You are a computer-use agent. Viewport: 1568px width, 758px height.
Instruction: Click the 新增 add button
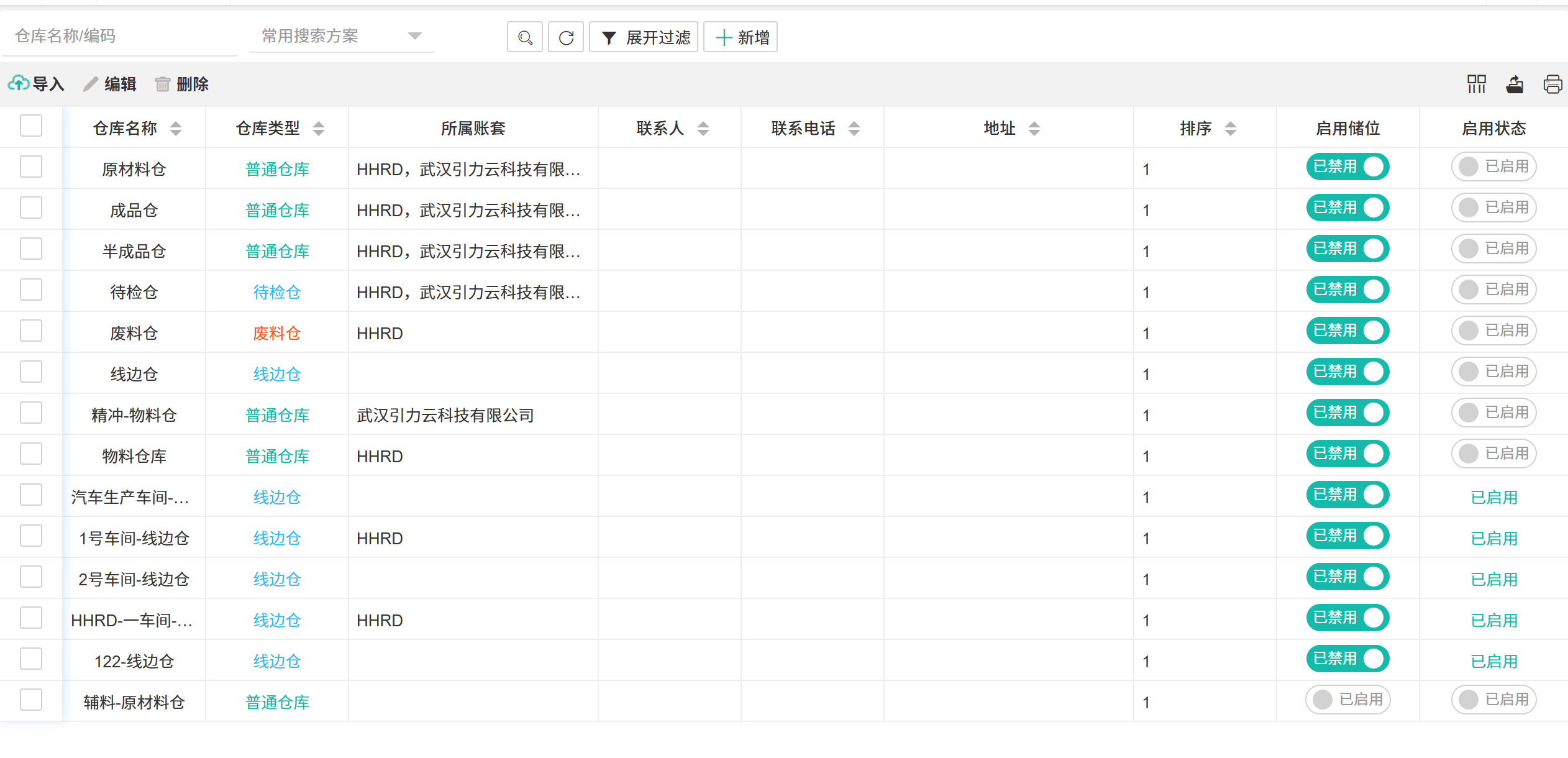click(741, 37)
